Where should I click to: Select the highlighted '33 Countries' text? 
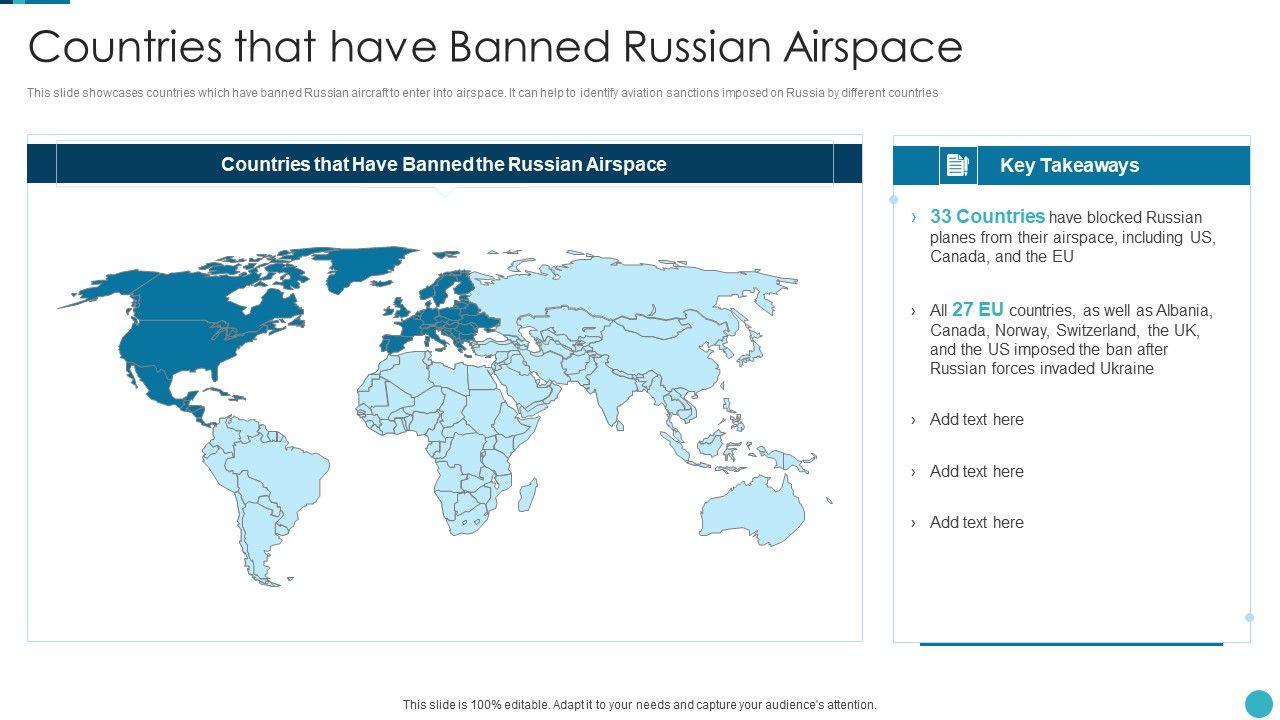(x=987, y=216)
